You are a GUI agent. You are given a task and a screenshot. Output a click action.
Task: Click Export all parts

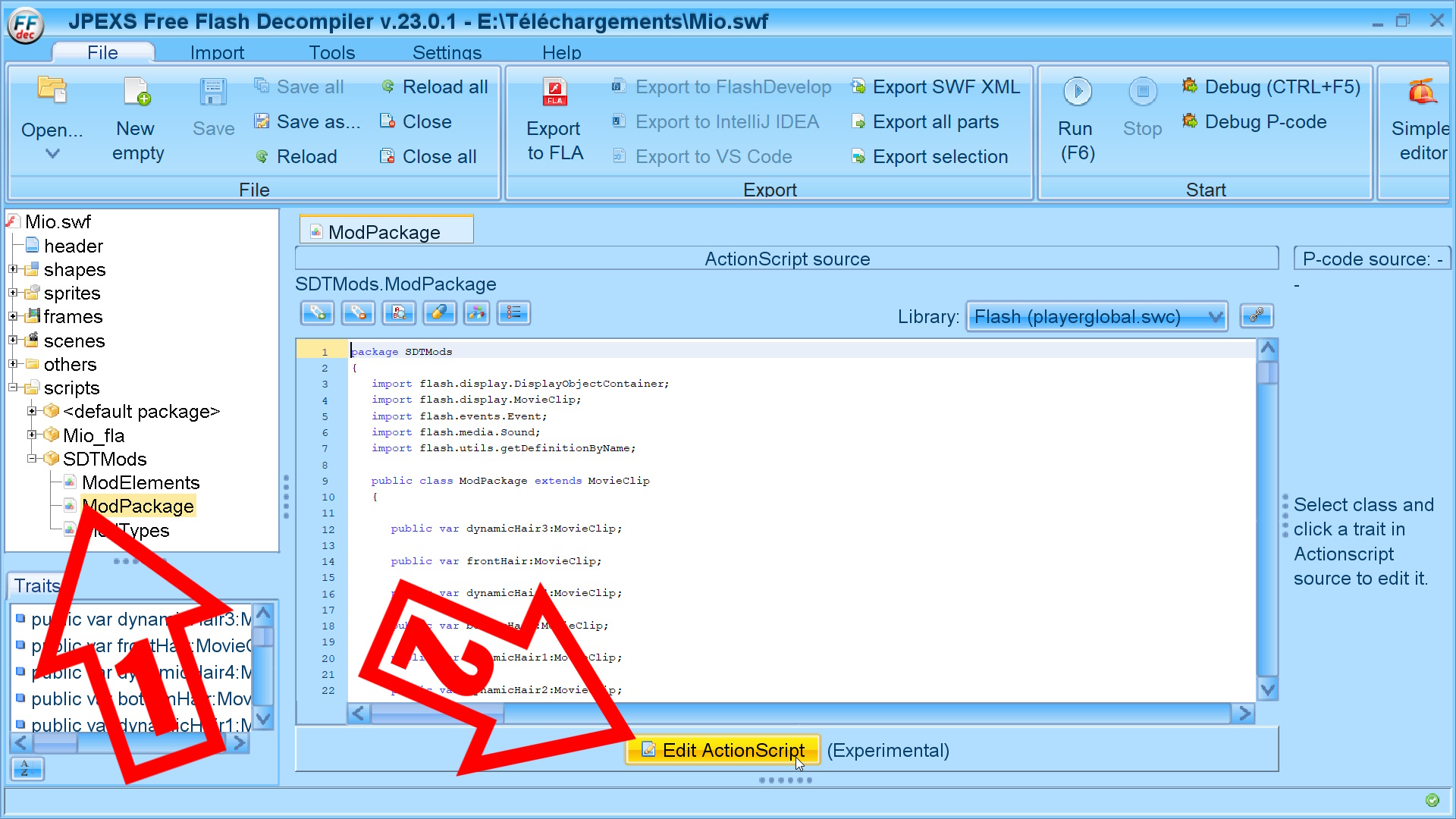(x=935, y=121)
